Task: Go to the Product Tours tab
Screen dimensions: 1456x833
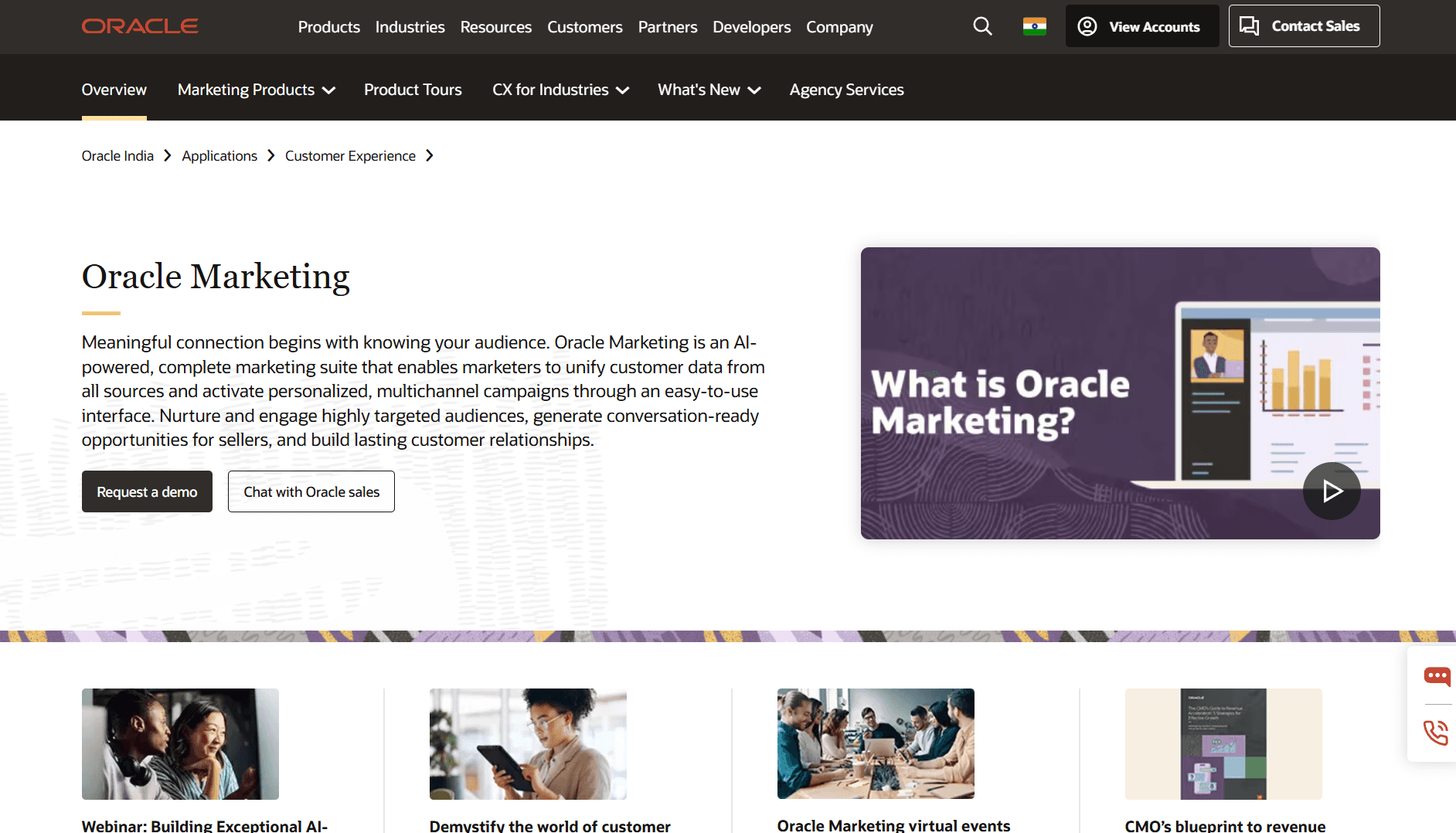Action: pos(413,90)
